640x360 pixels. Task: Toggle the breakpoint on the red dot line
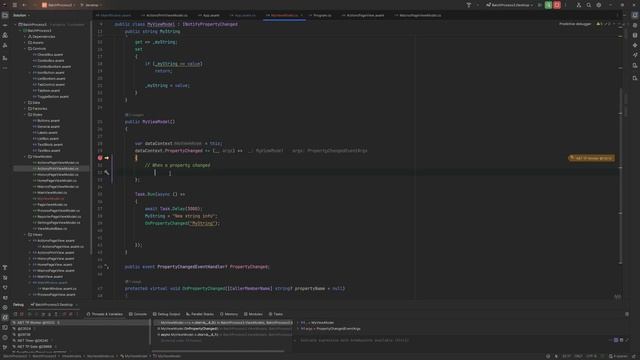100,158
